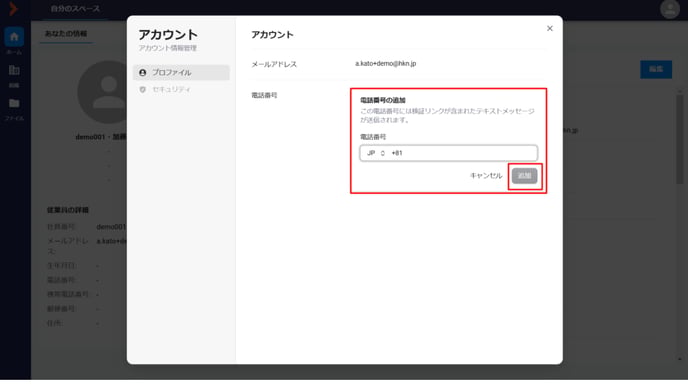Open the Home icon in left navigation
This screenshot has height=387, width=688.
pos(14,37)
